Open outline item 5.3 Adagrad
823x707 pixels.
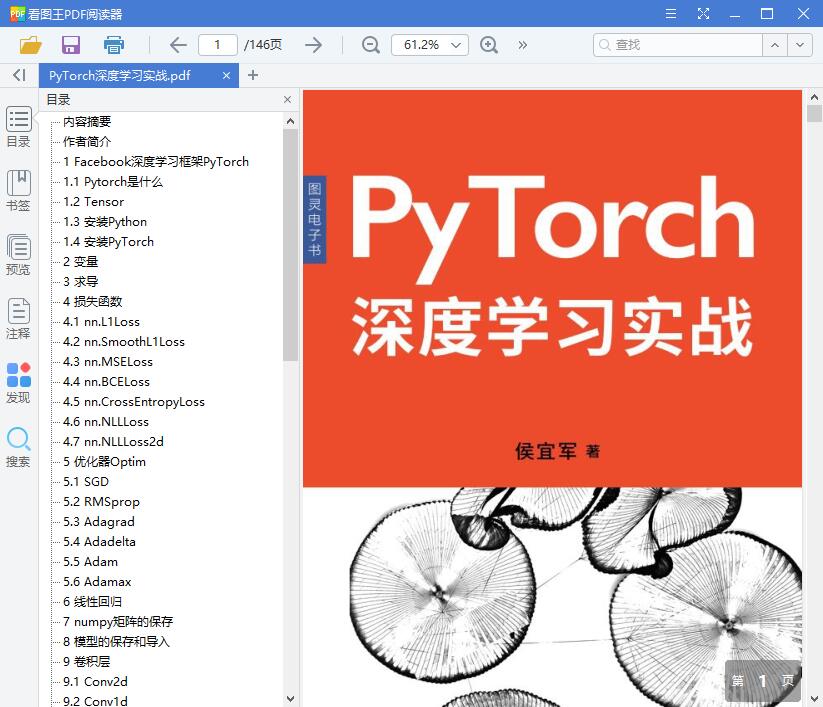pyautogui.click(x=99, y=521)
